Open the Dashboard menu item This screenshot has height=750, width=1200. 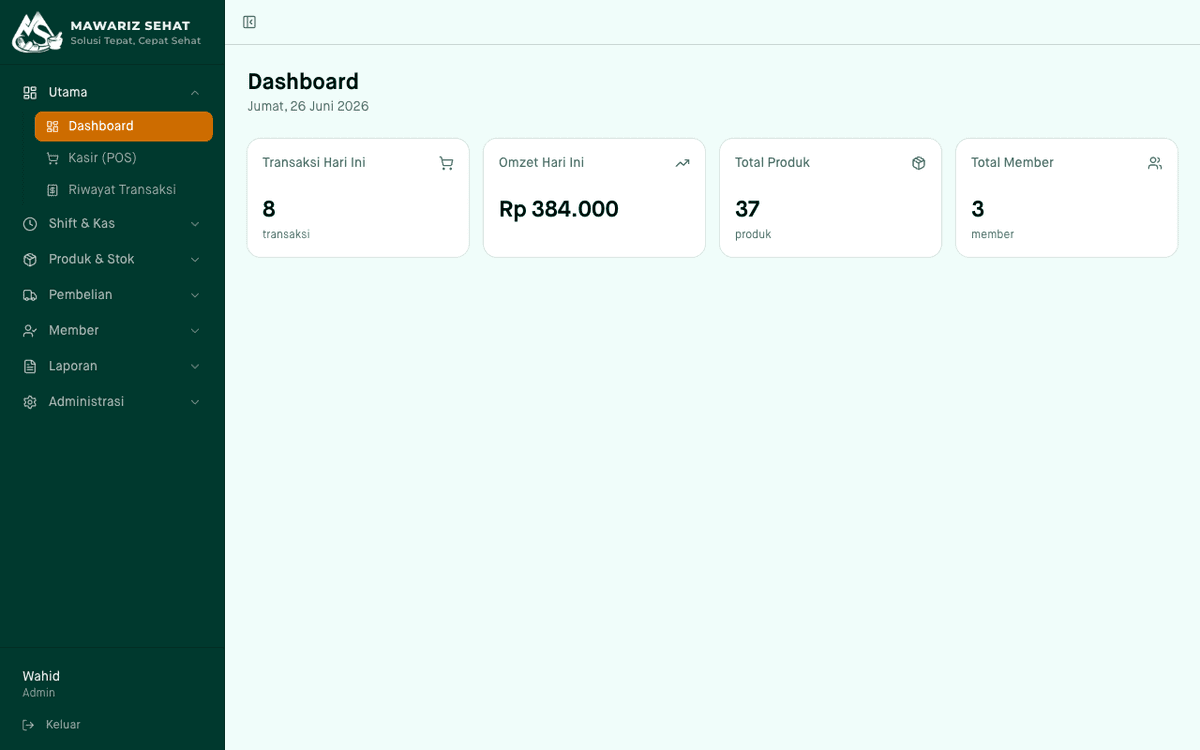[124, 126]
